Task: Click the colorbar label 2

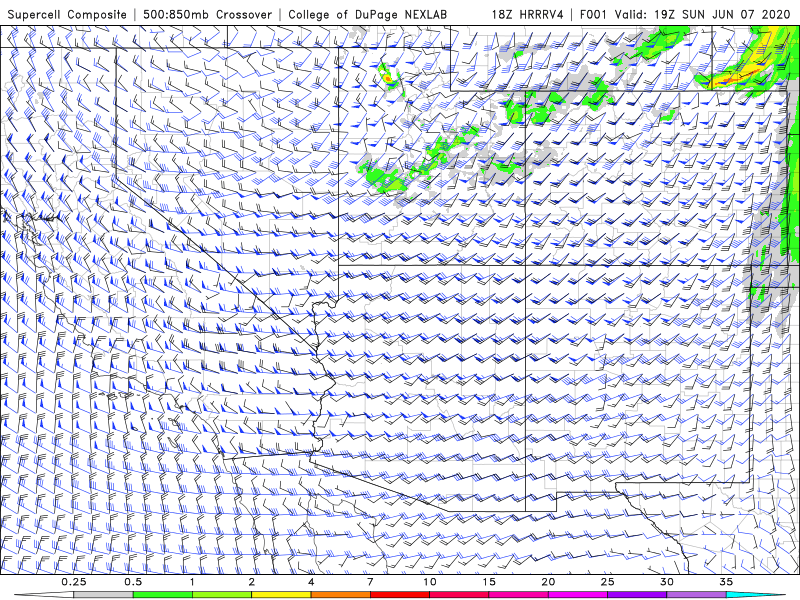Action: (252, 582)
